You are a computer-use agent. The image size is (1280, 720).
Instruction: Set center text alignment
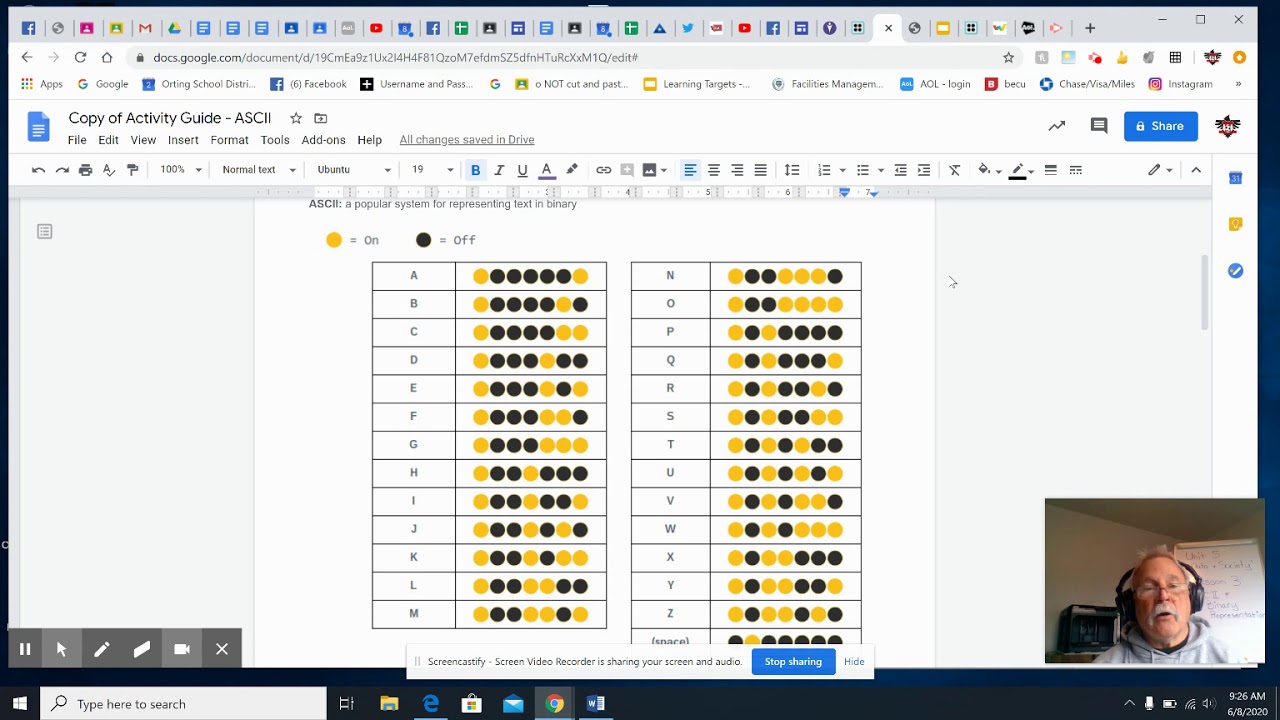714,170
